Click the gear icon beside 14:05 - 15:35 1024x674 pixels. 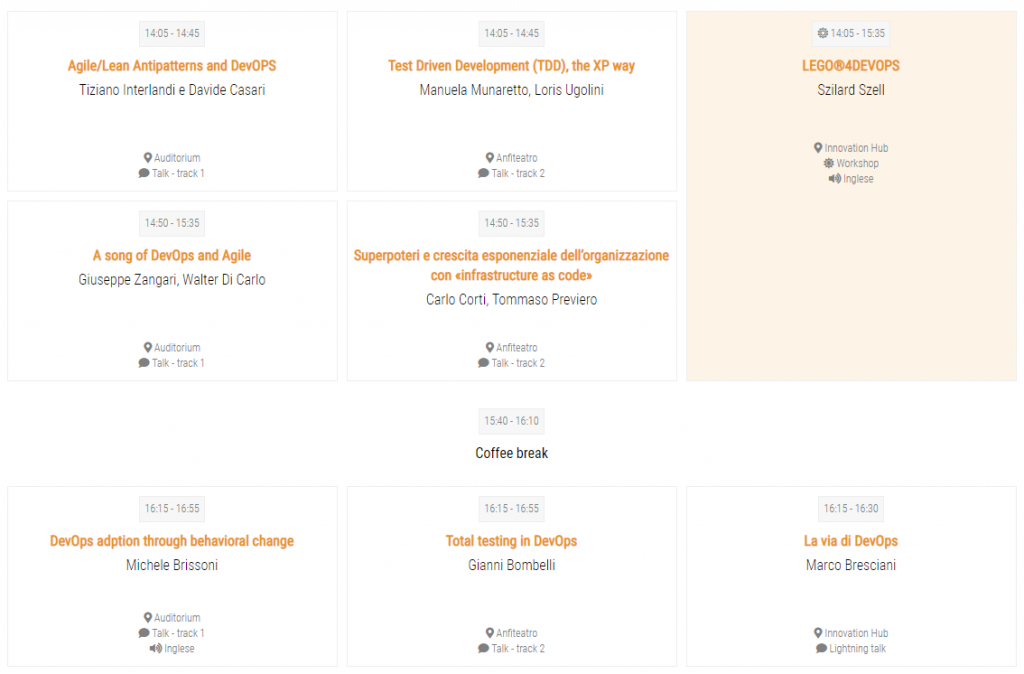[823, 33]
